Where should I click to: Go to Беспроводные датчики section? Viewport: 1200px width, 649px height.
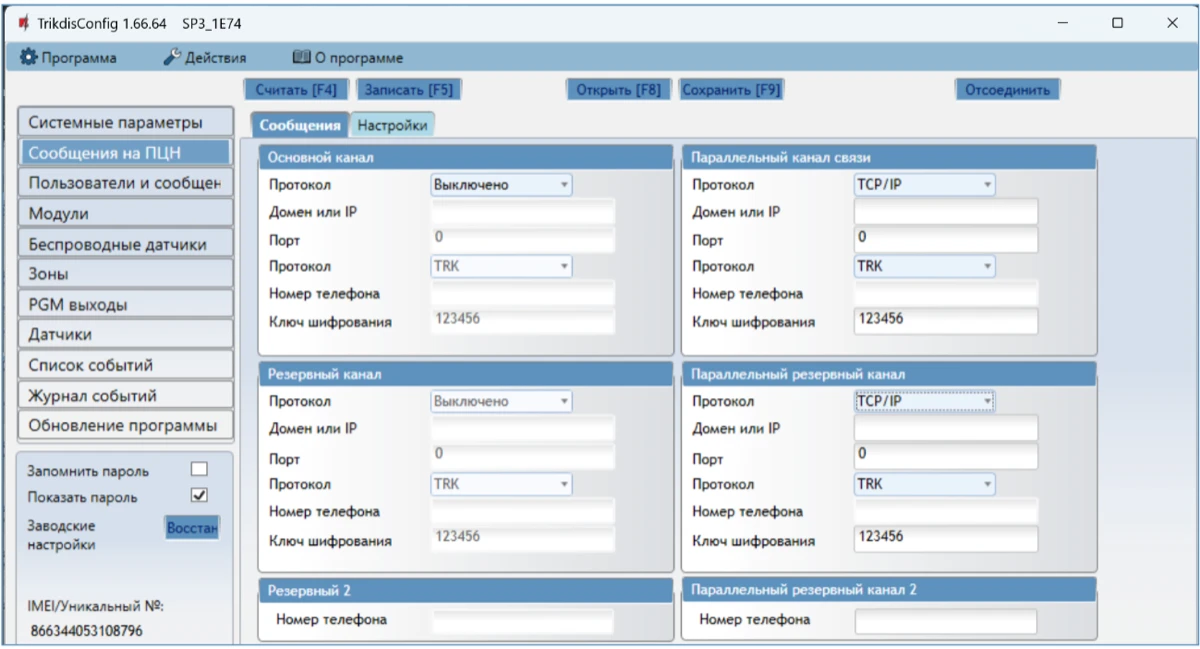125,244
